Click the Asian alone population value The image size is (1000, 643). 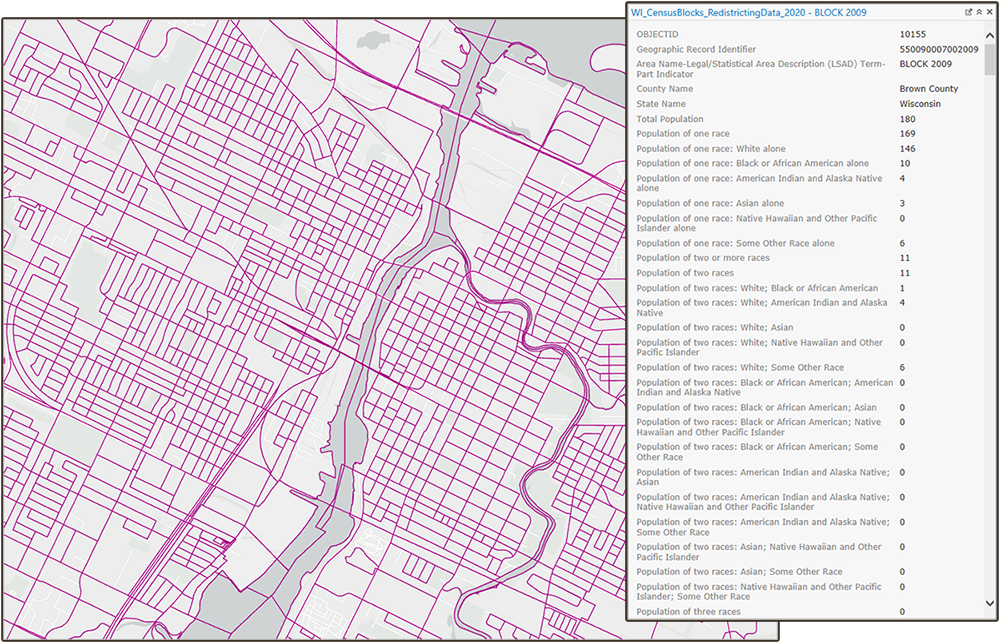click(903, 203)
